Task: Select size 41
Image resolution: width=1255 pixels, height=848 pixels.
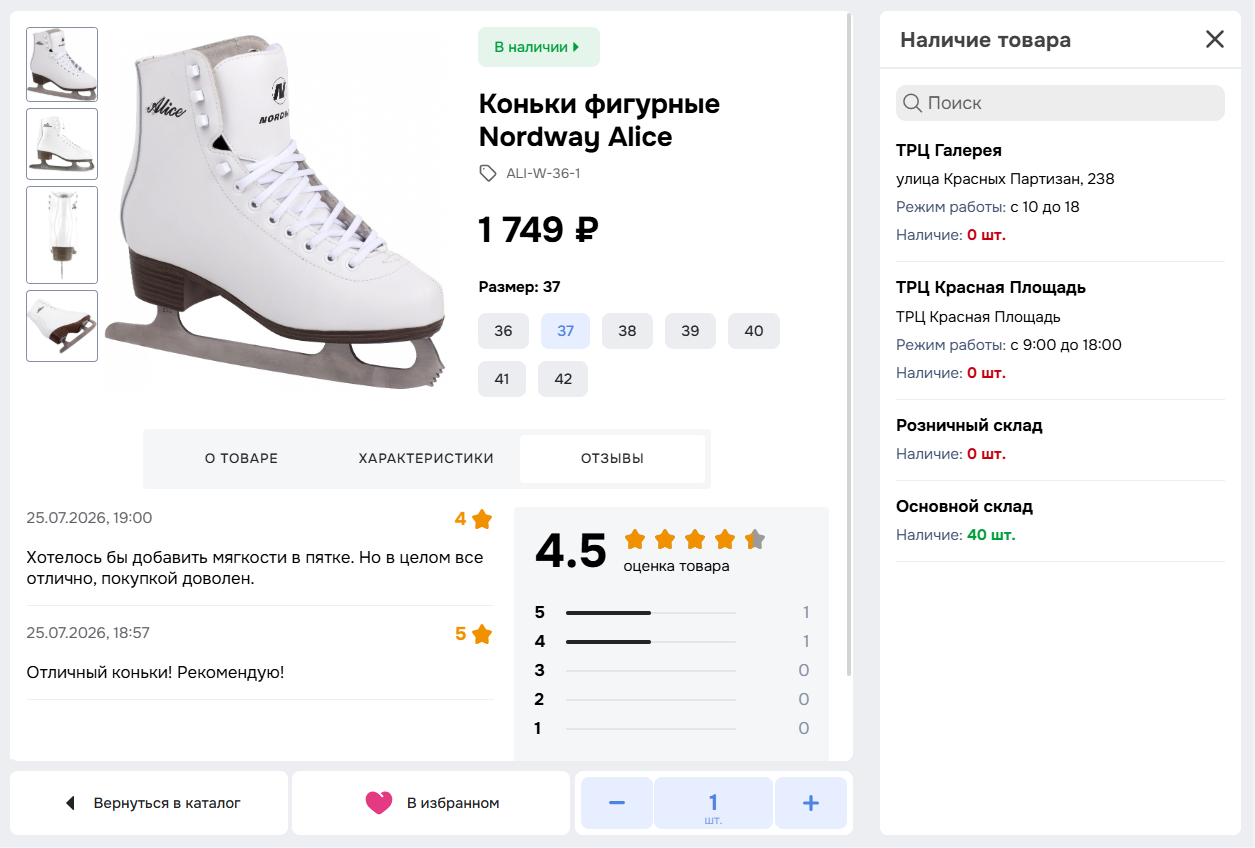Action: pos(502,379)
